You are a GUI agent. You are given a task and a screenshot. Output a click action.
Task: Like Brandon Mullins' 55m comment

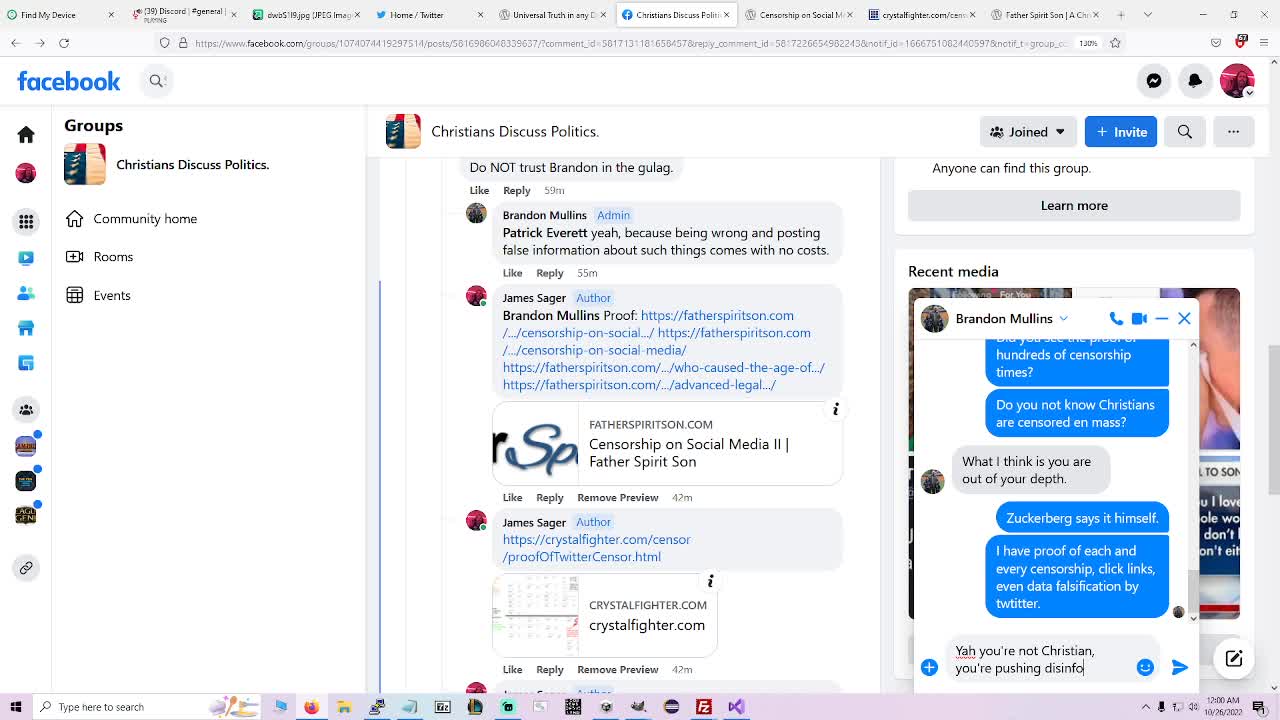click(x=512, y=273)
